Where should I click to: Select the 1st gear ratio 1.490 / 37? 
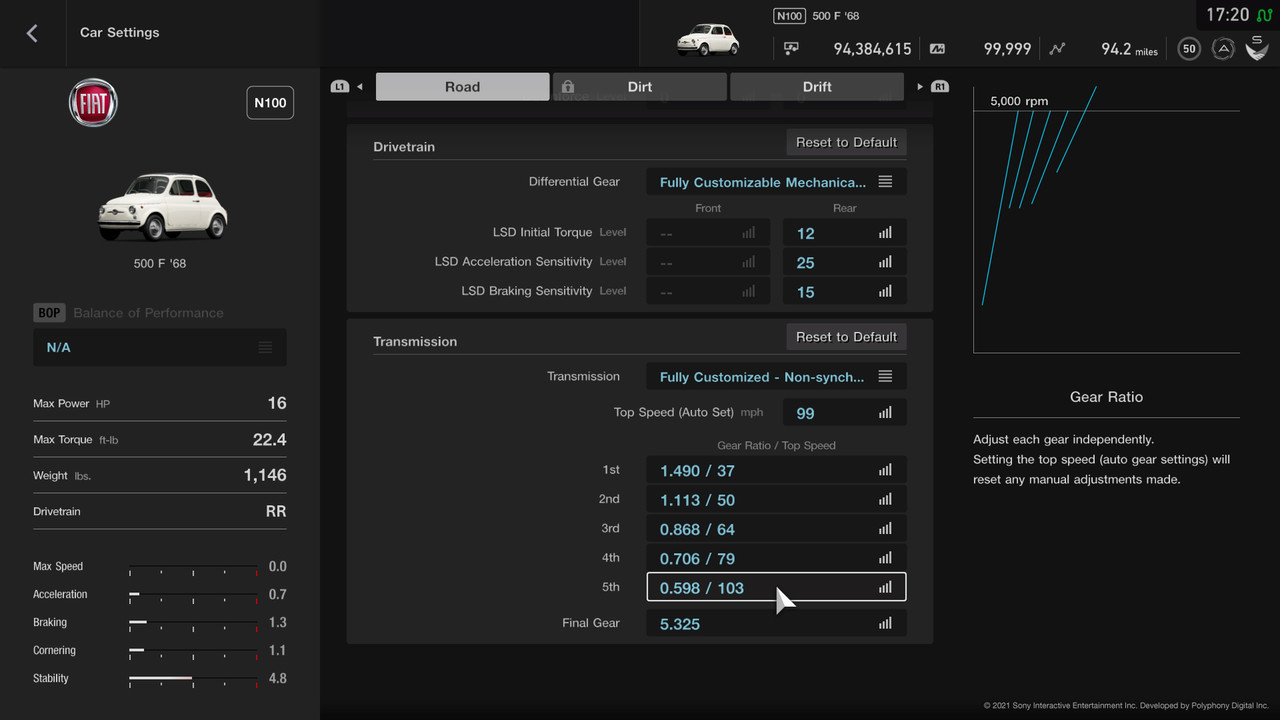(777, 470)
